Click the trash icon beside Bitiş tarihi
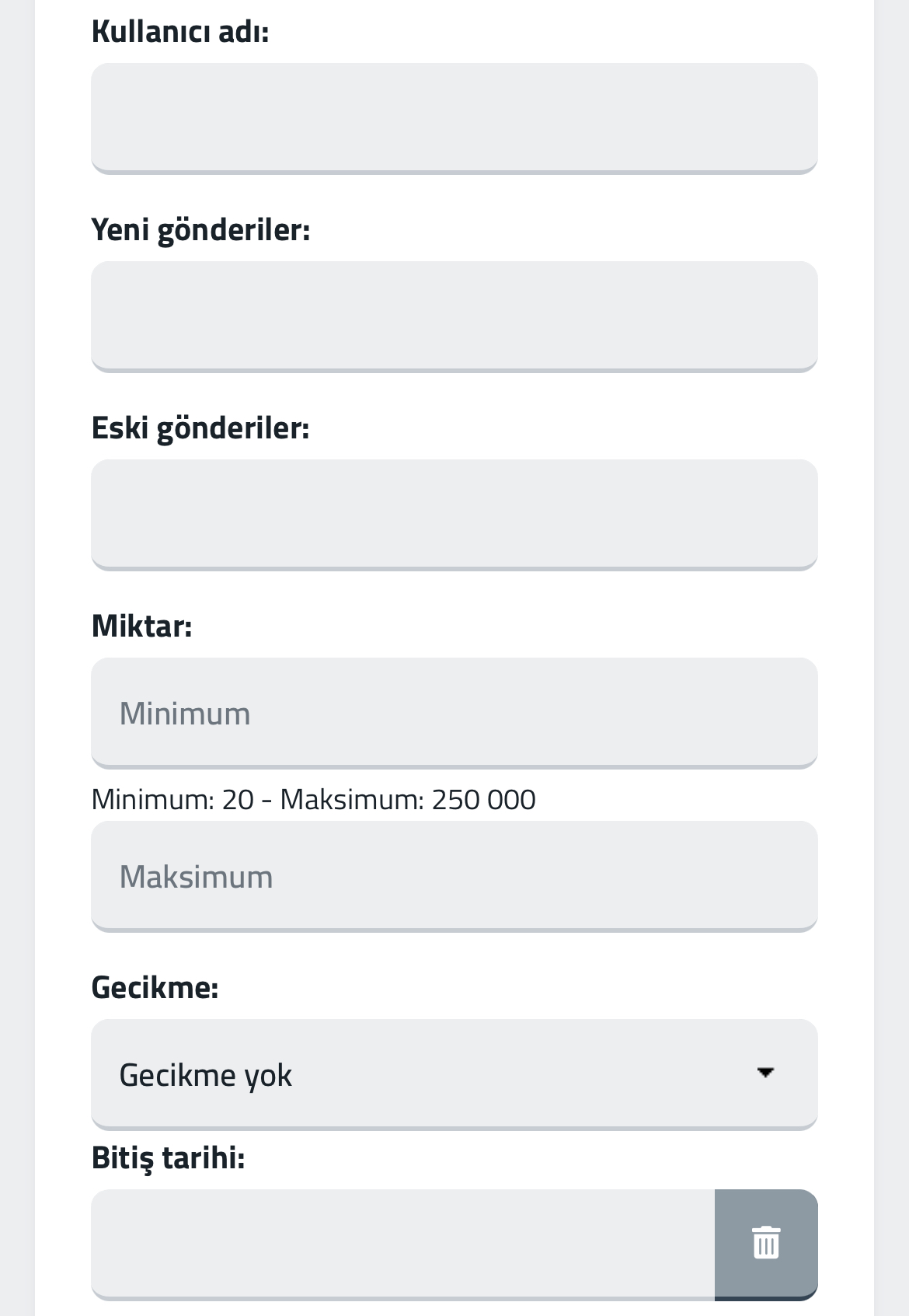 pos(766,1242)
